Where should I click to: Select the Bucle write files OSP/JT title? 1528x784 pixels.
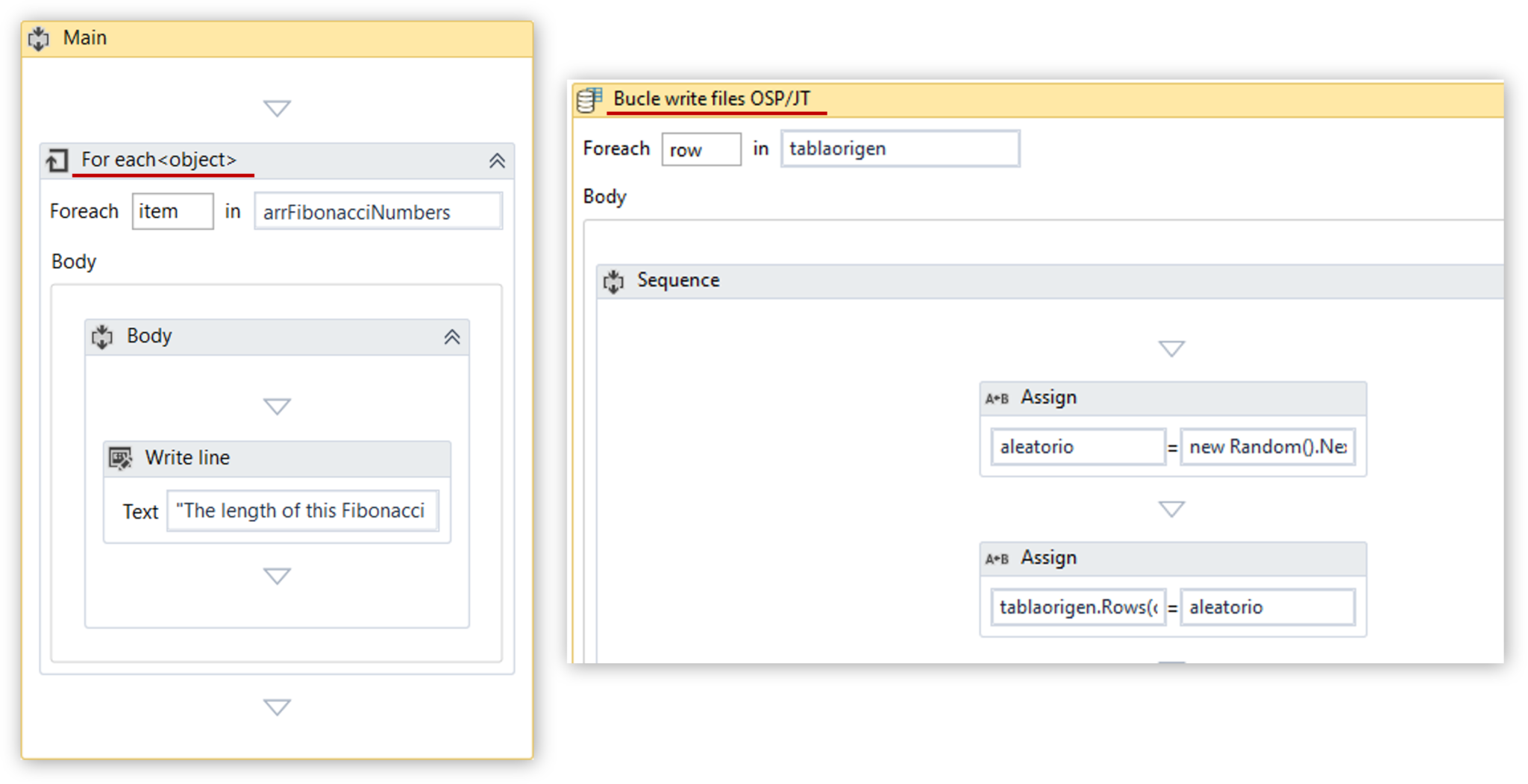pos(712,98)
